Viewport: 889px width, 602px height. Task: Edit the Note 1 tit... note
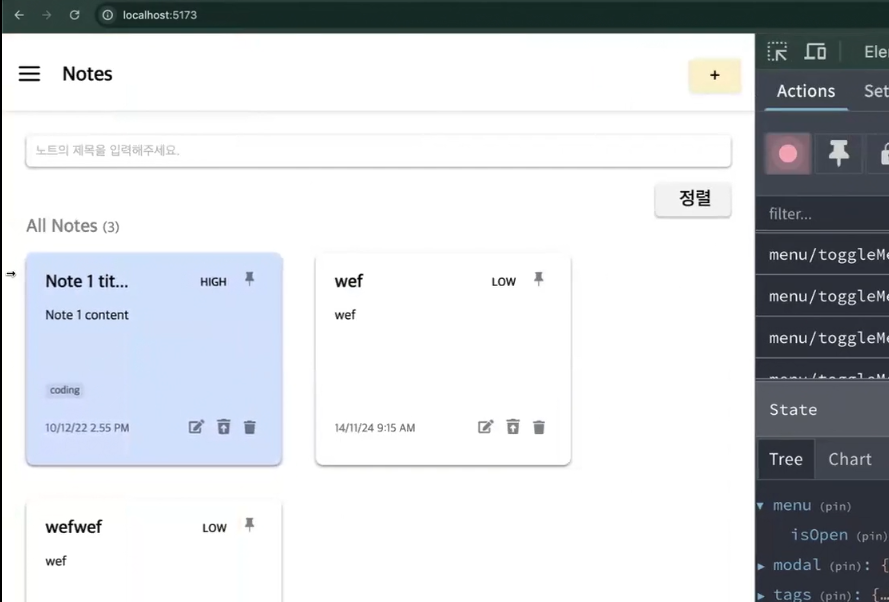[x=196, y=427]
